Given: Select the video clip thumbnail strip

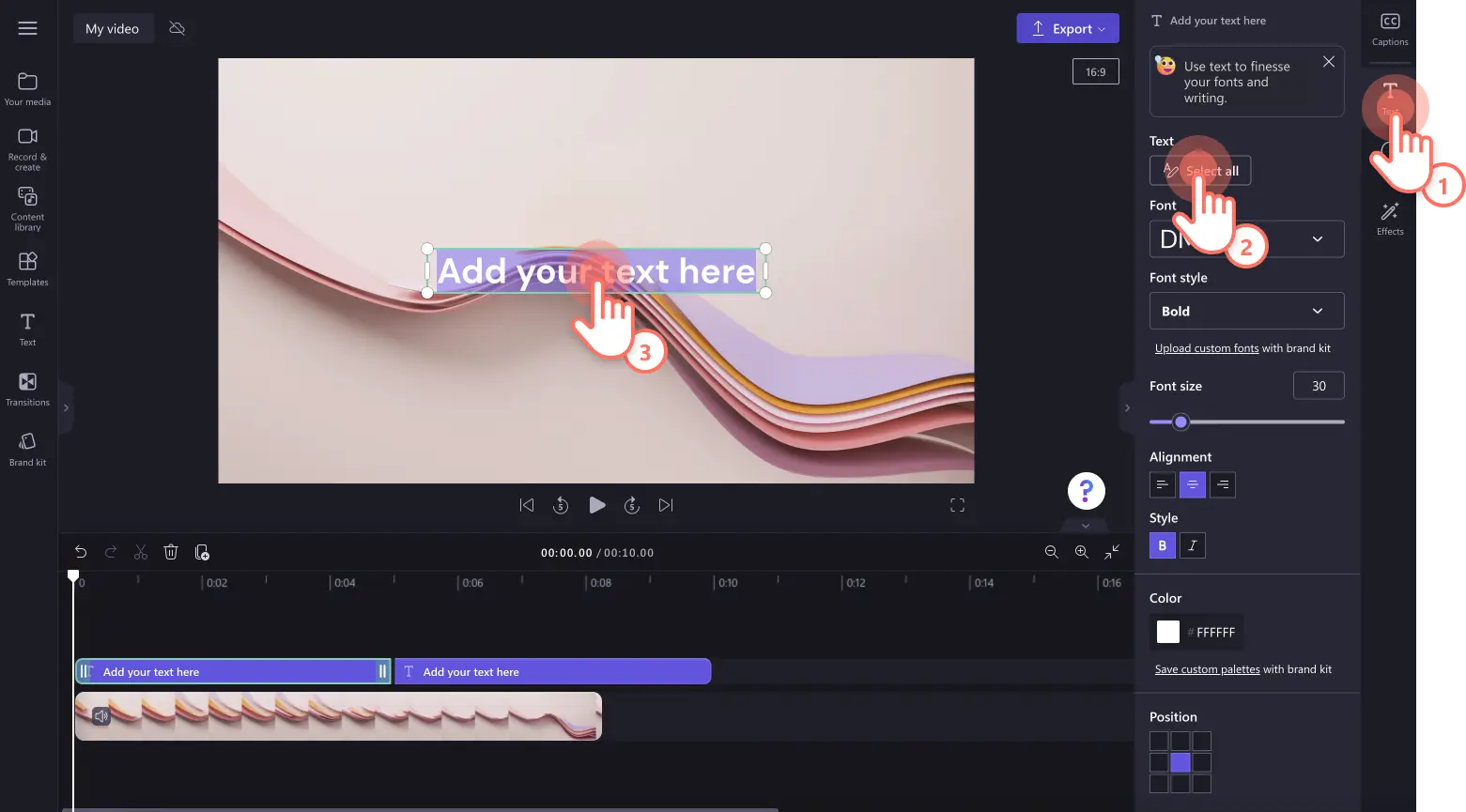Looking at the screenshot, I should [x=338, y=716].
